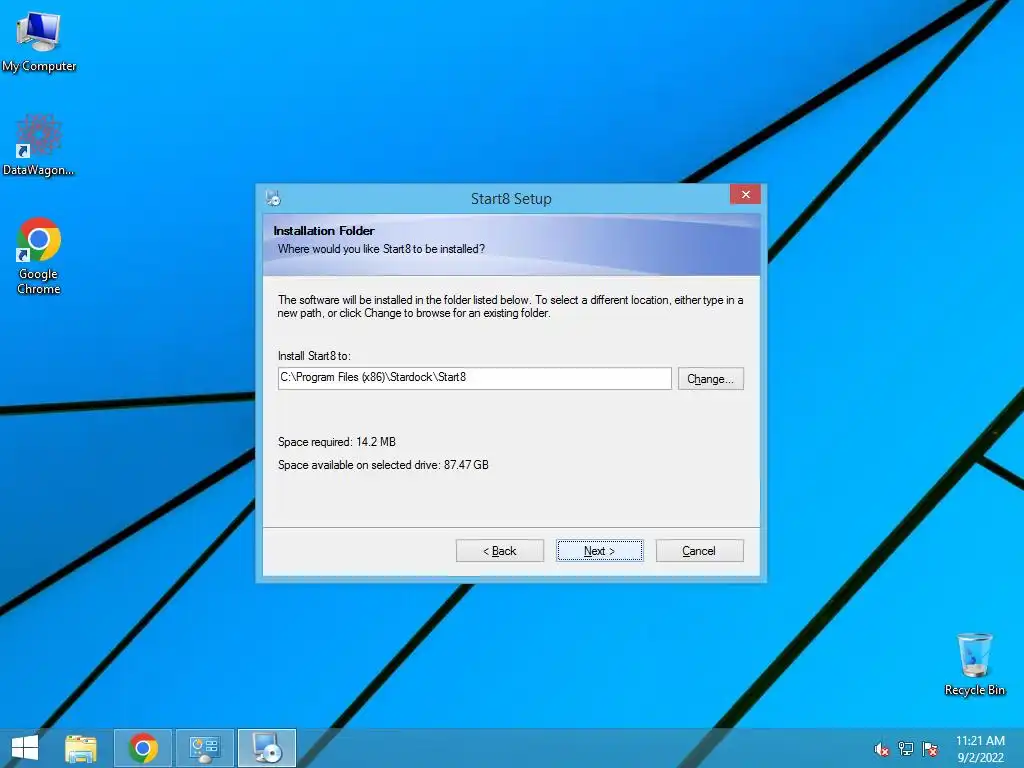
Task: Go back with the < Back button
Action: 500,551
